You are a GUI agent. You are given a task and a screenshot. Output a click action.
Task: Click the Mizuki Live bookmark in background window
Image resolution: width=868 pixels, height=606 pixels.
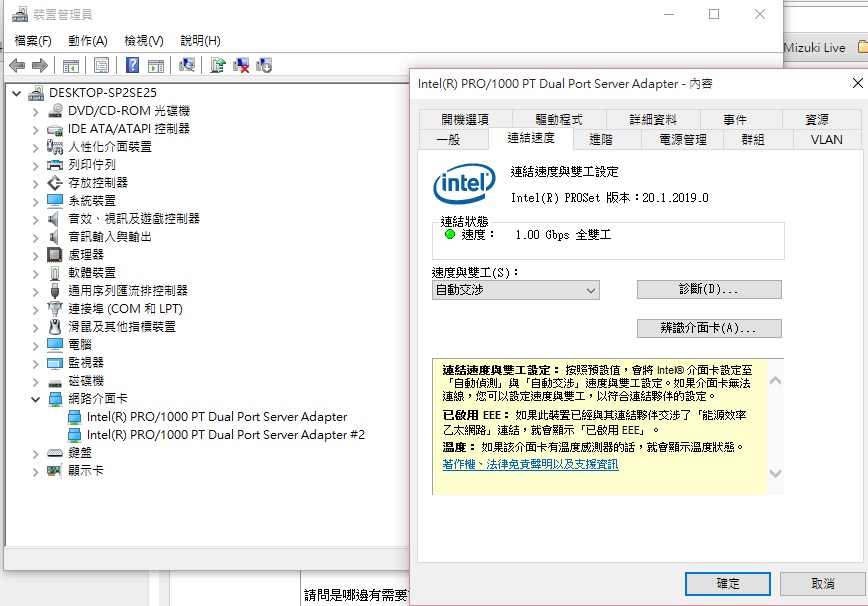[x=815, y=48]
